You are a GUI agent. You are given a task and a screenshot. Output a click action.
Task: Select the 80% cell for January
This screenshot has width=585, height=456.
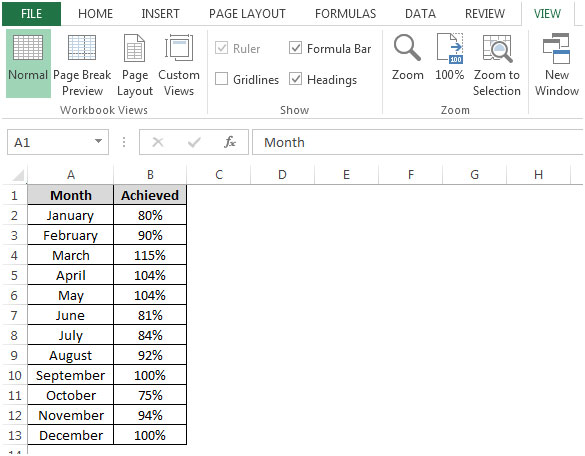tap(150, 215)
